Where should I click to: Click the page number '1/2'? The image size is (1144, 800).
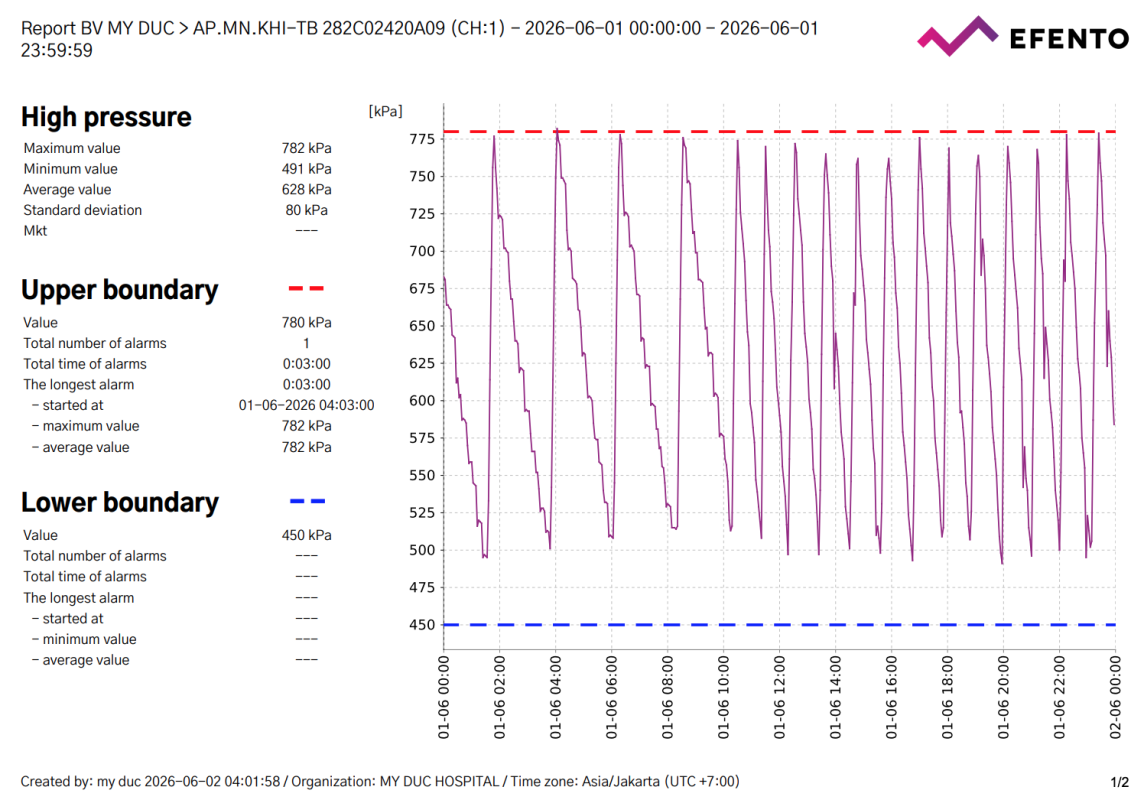(1120, 782)
